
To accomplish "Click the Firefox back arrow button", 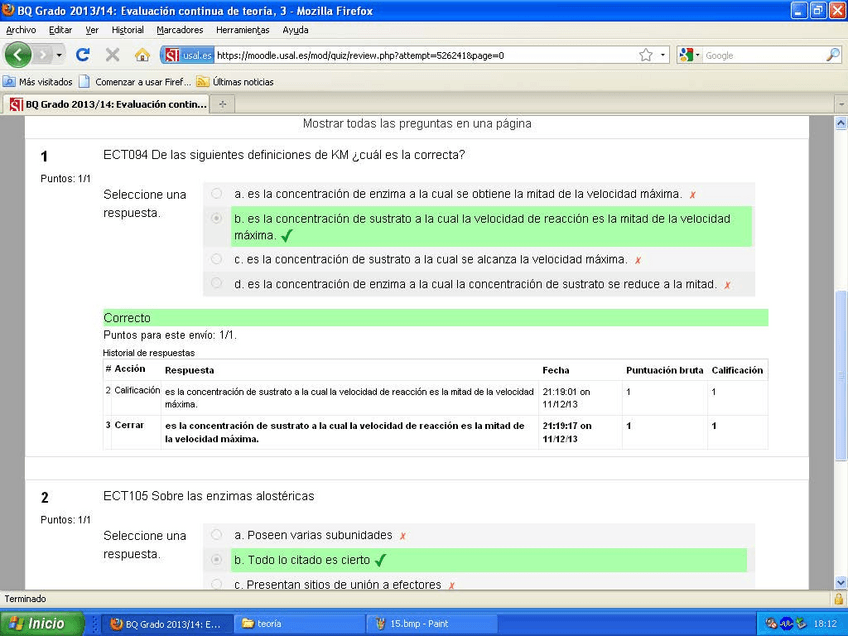I will tap(19, 55).
